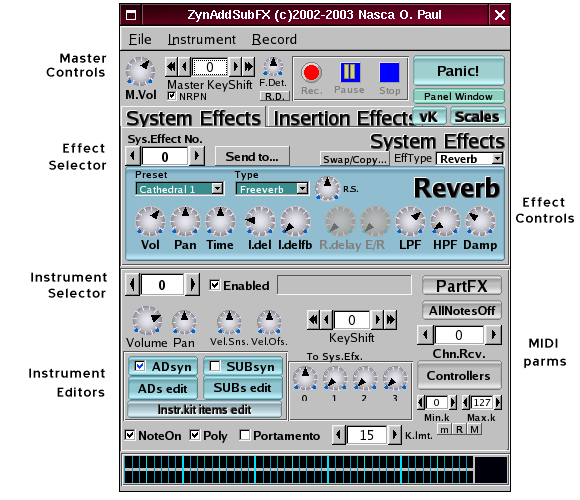Open the Instrument menu

202,39
